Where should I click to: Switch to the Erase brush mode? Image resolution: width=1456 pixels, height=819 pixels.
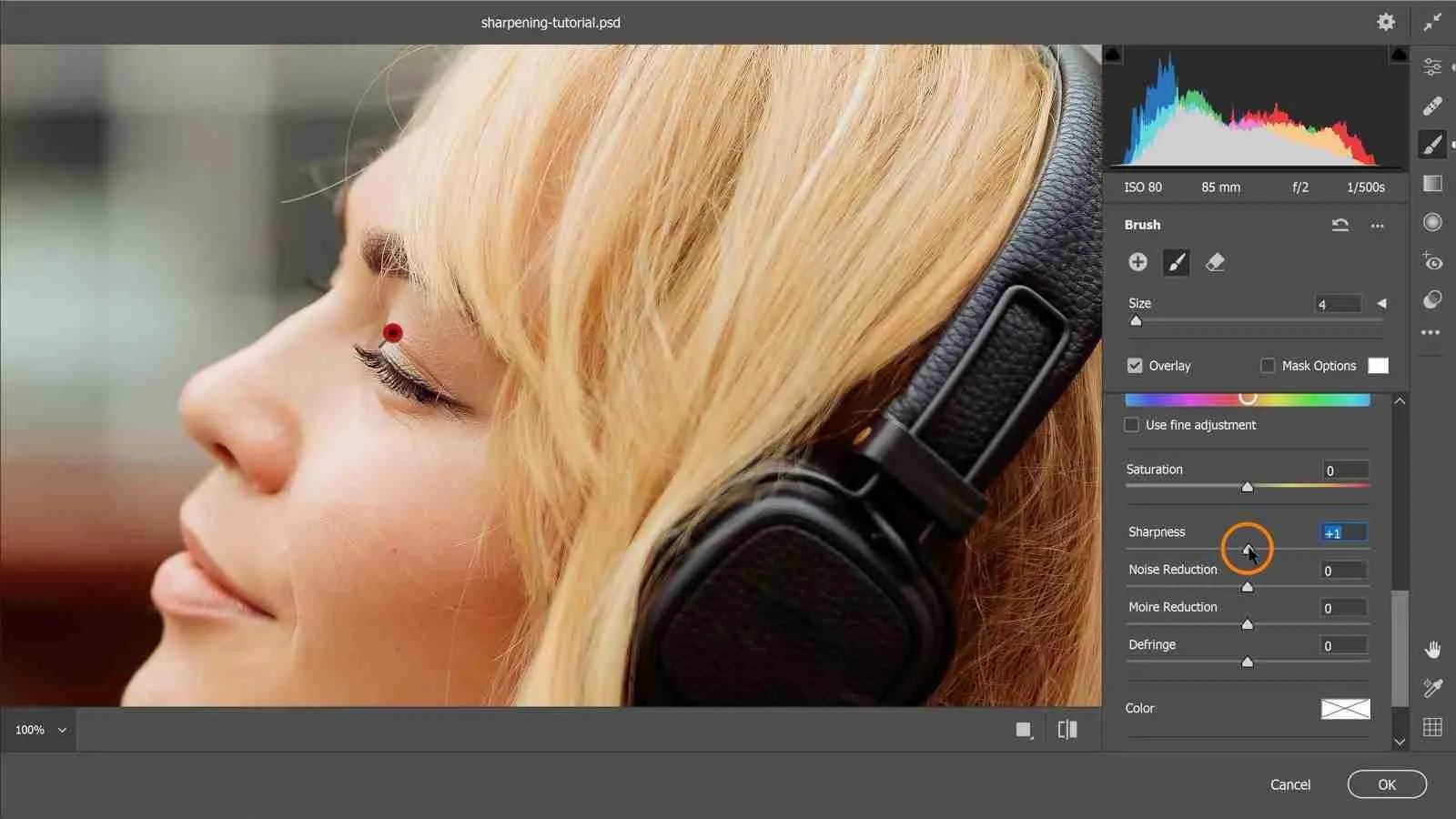click(1215, 262)
